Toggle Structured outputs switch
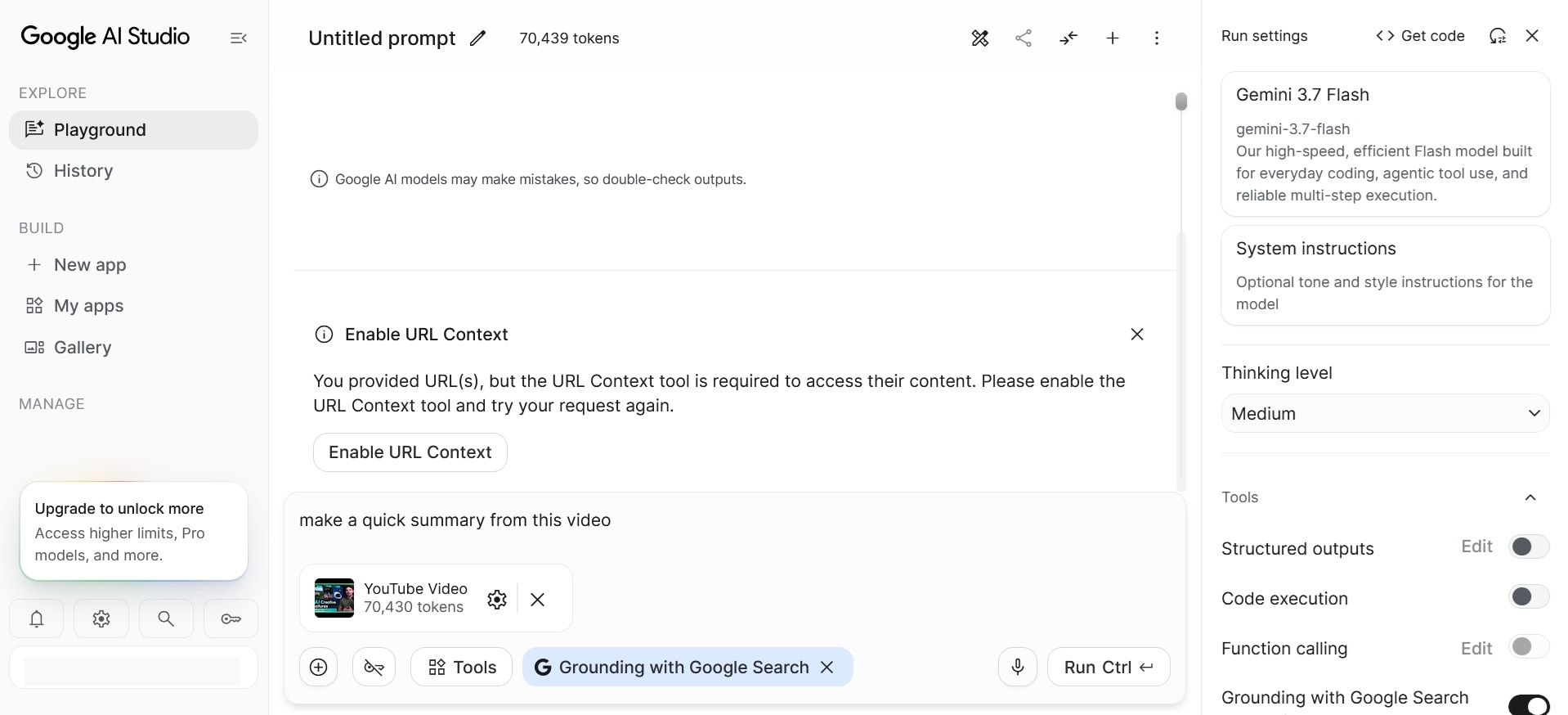This screenshot has height=715, width=1568. pyautogui.click(x=1529, y=546)
